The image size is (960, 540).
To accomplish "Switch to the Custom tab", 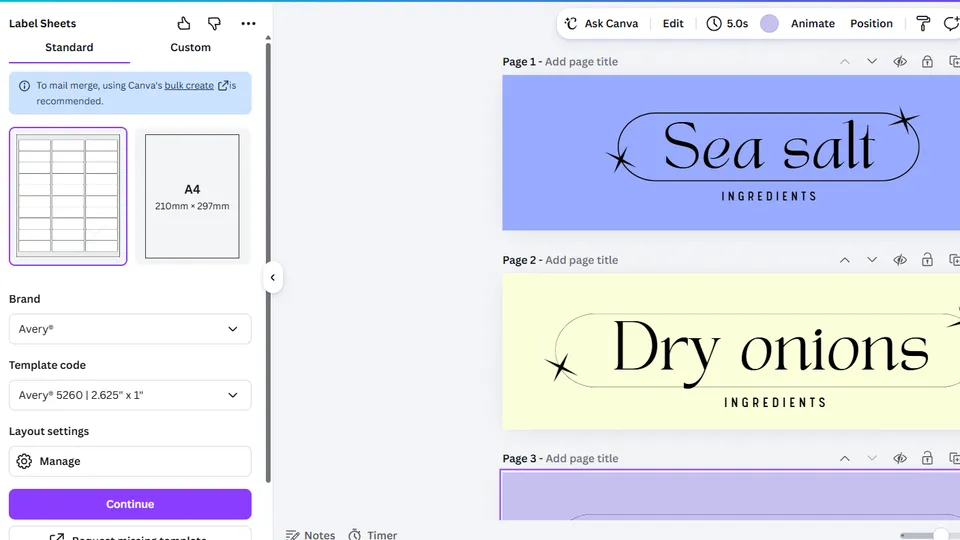I will coord(190,48).
